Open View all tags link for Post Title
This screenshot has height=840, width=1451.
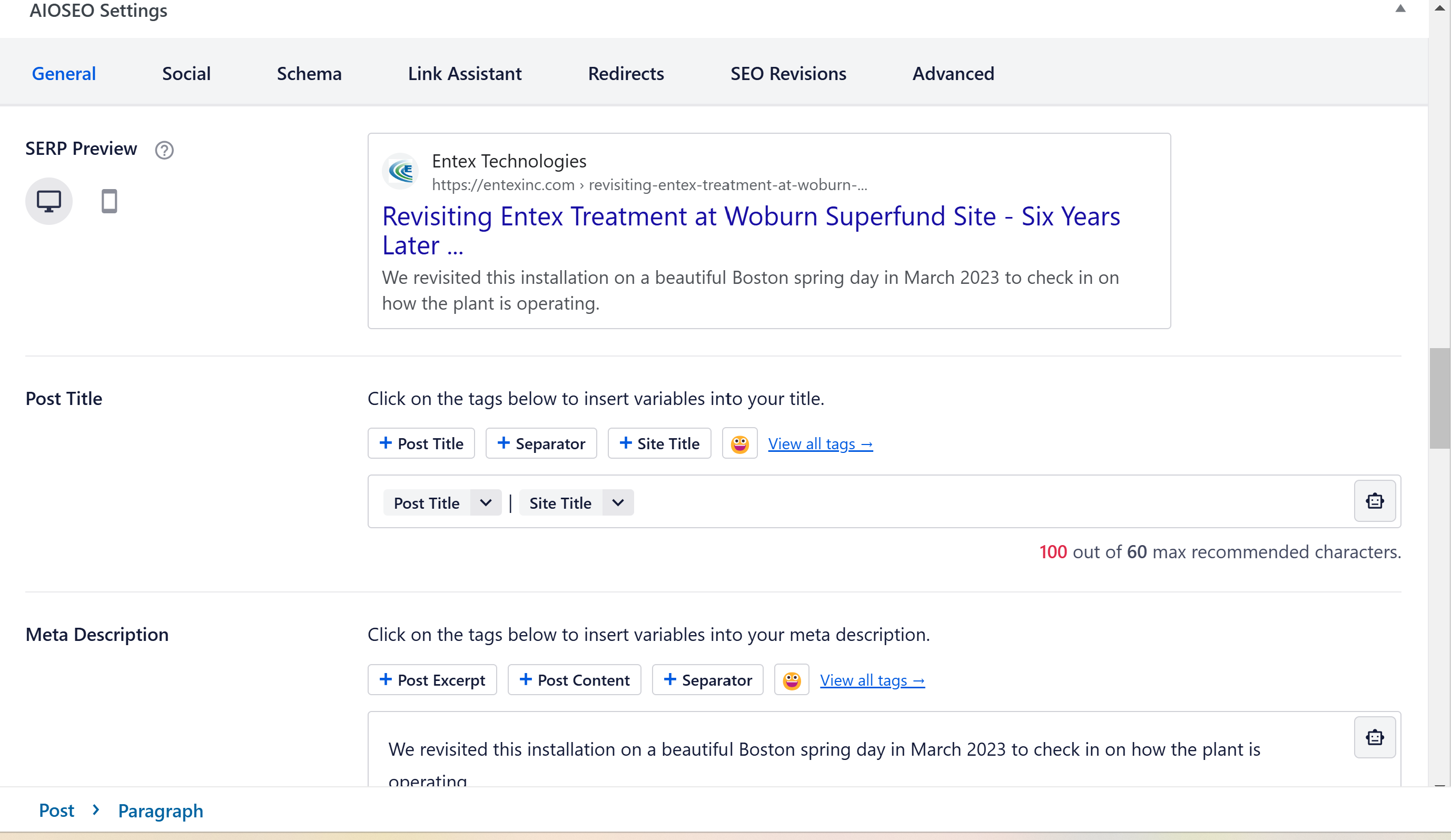(820, 444)
